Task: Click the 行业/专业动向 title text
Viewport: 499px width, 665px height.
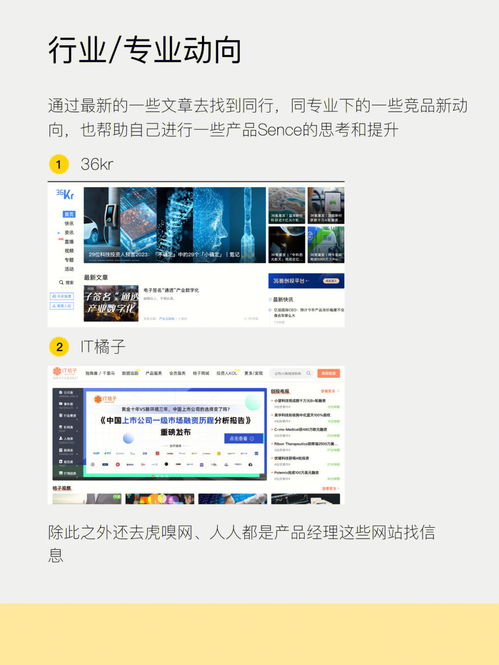Action: pyautogui.click(x=145, y=50)
